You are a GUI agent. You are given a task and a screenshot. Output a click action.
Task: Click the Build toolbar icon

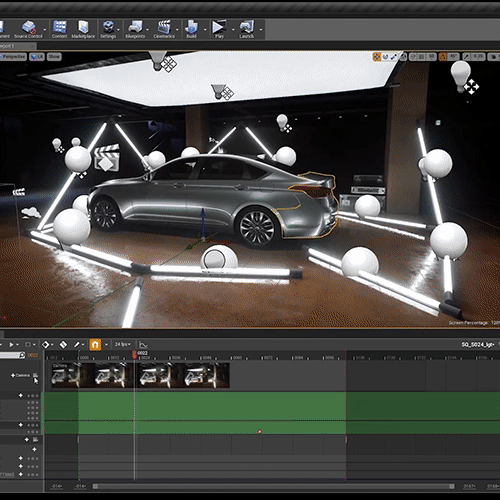tap(191, 29)
